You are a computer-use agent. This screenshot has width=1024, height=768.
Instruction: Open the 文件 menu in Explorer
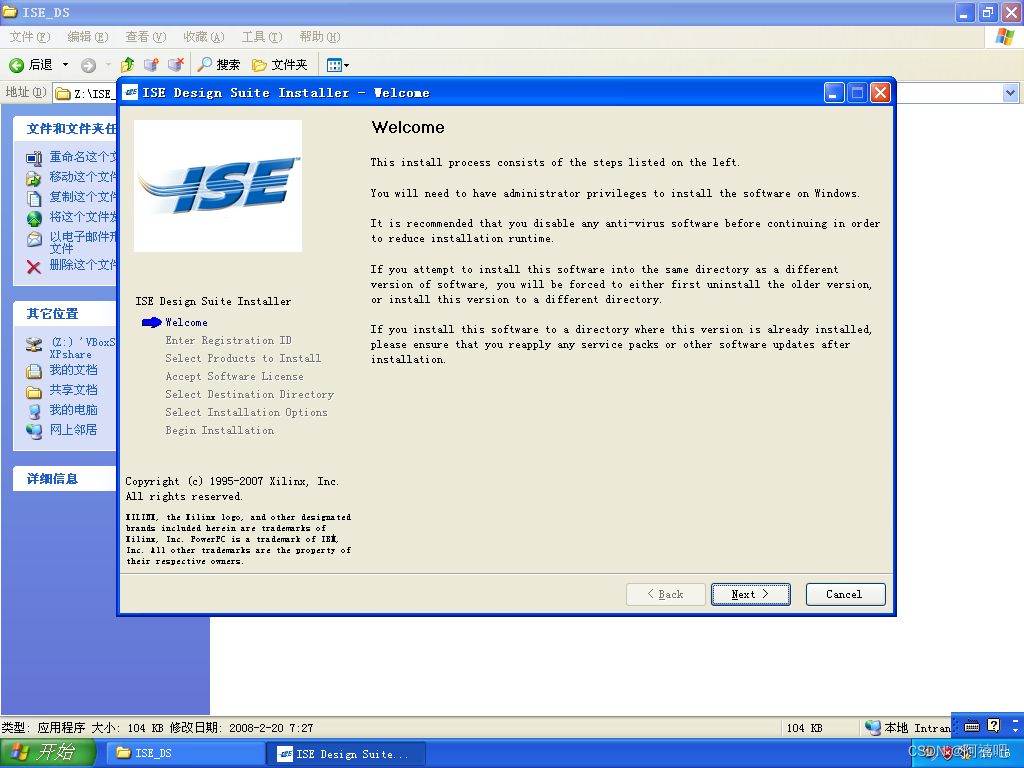(x=29, y=37)
